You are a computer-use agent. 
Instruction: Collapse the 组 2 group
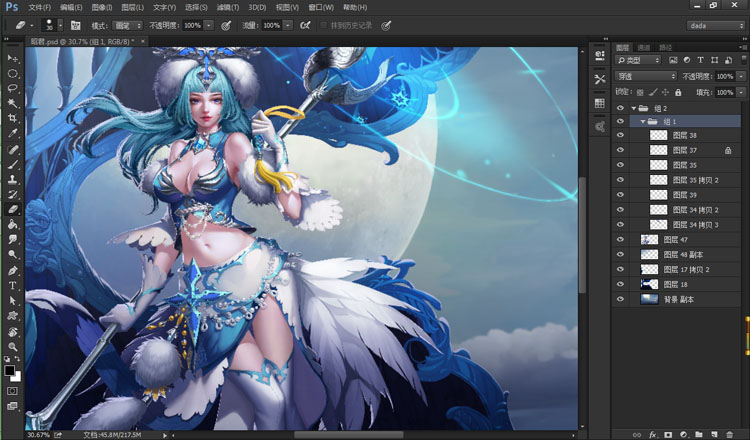[633, 109]
